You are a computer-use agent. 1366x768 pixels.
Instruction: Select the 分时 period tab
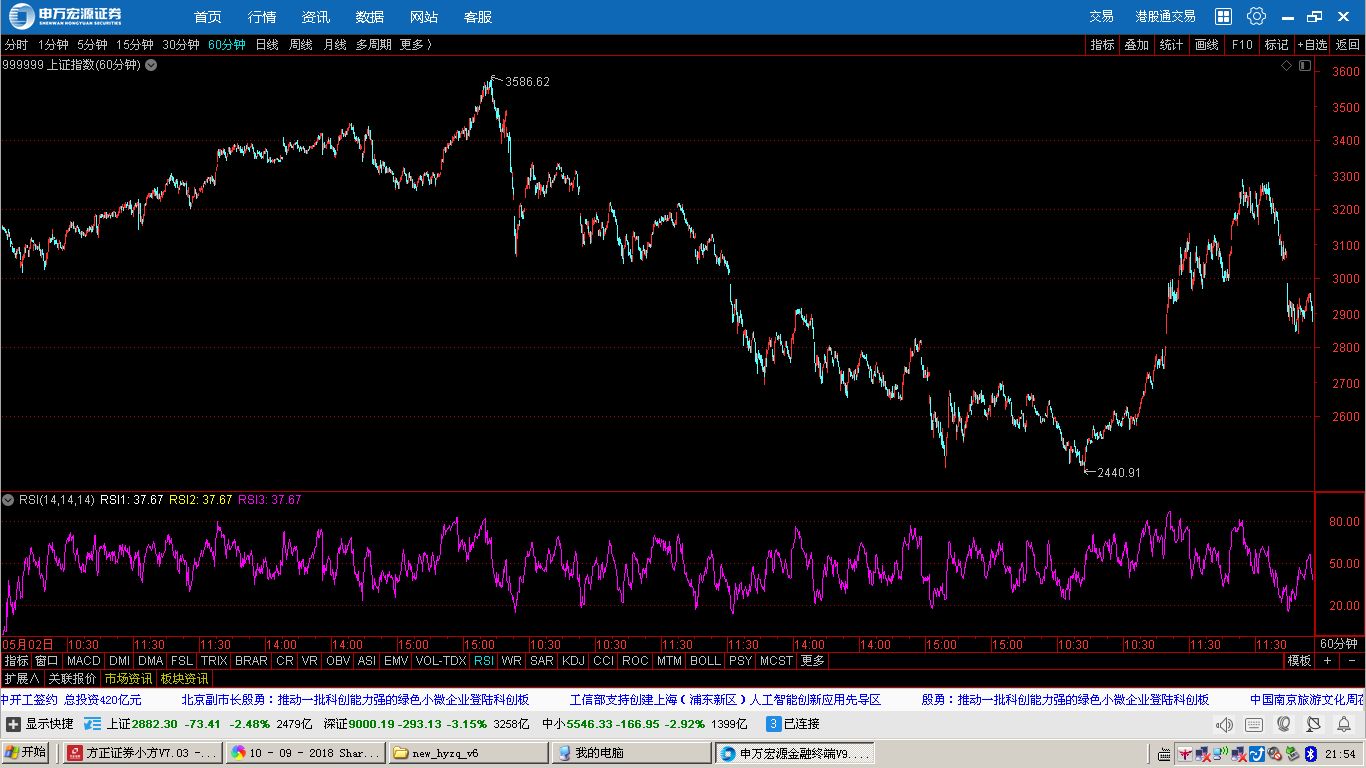(16, 45)
